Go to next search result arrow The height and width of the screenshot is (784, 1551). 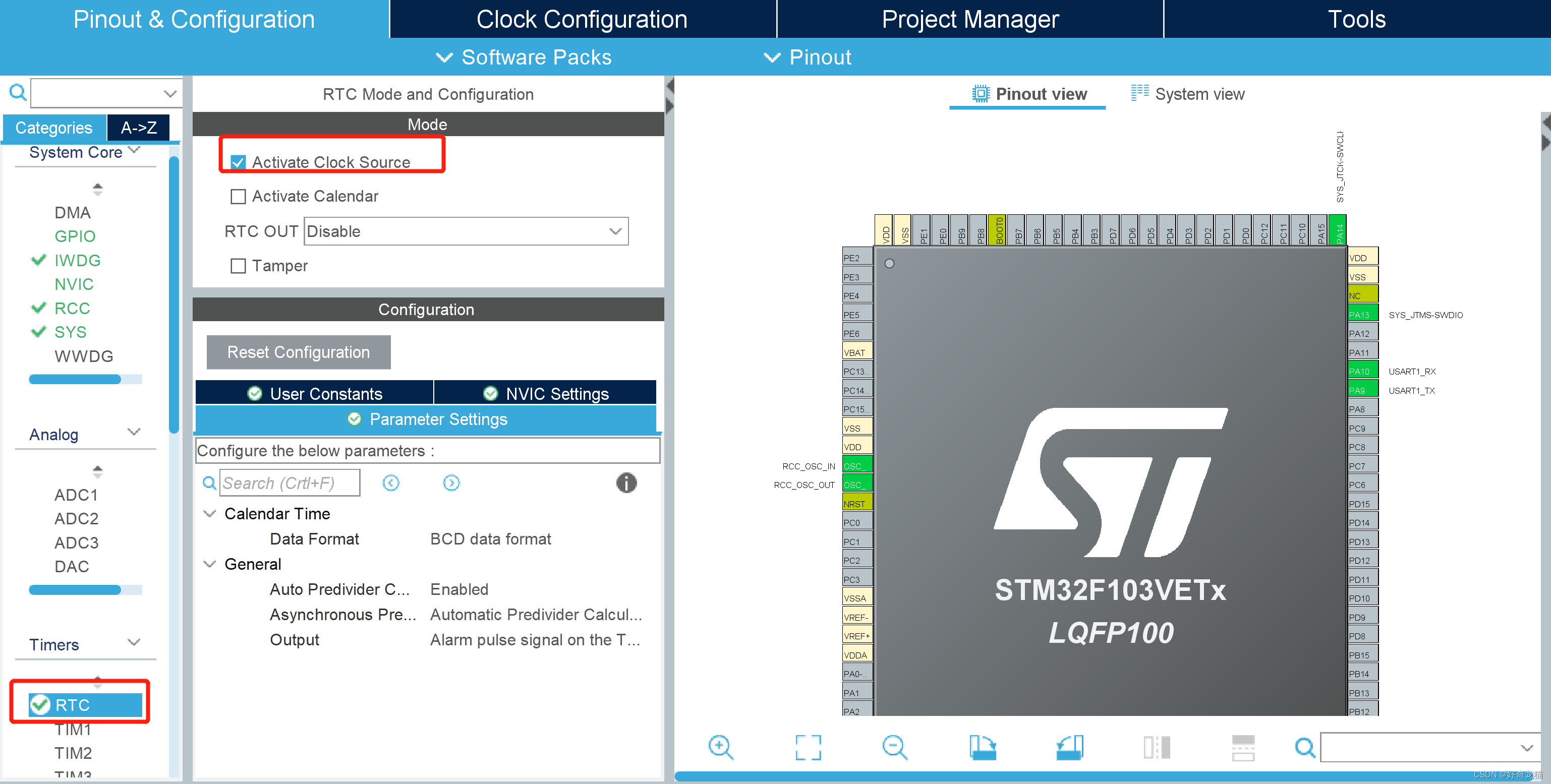point(451,483)
